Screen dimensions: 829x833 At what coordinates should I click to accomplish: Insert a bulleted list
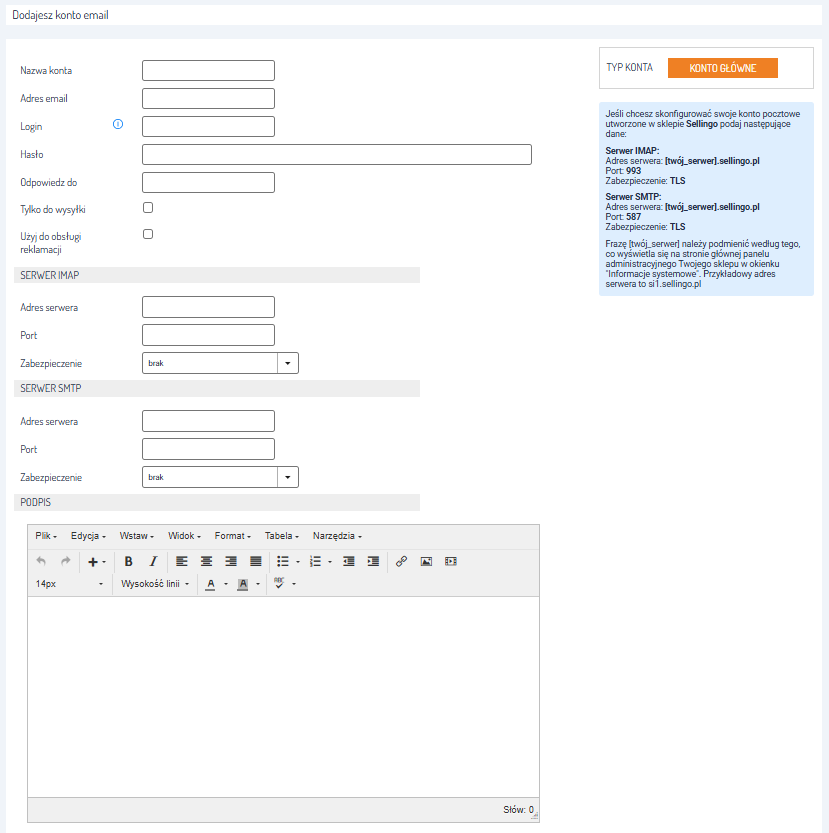pos(283,562)
